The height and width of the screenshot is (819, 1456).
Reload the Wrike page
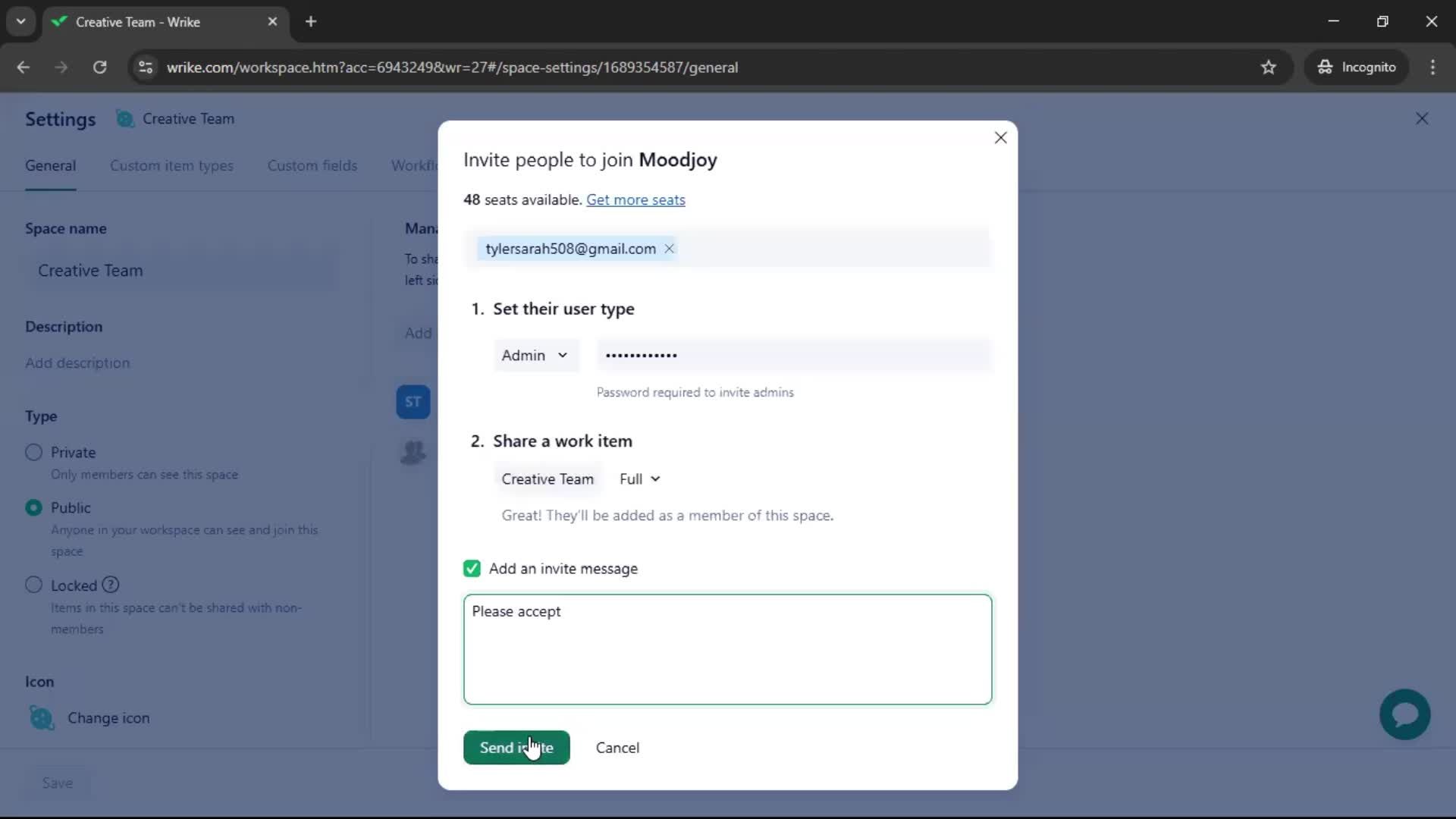click(x=99, y=67)
